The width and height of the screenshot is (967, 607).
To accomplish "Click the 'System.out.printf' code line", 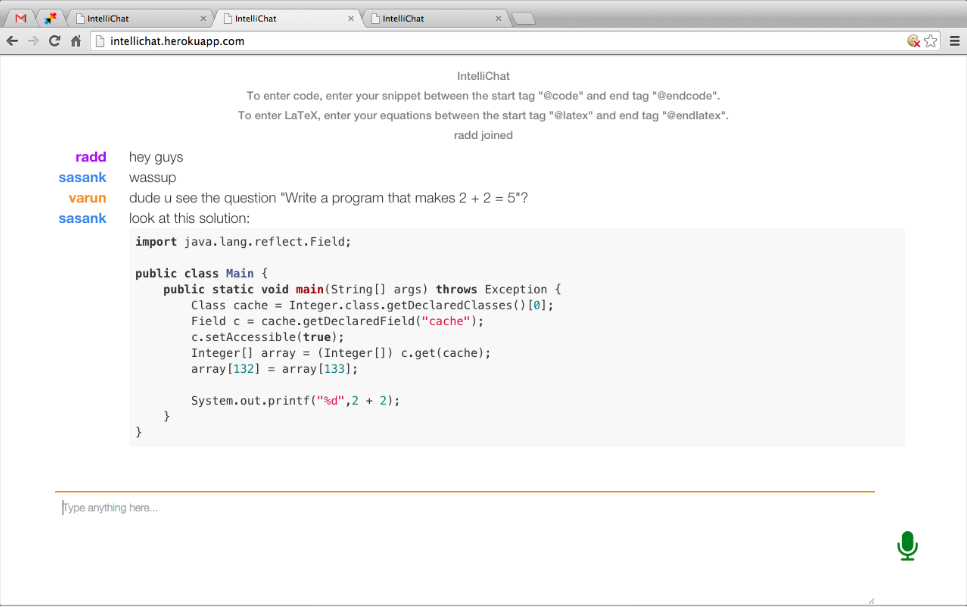I will [295, 401].
